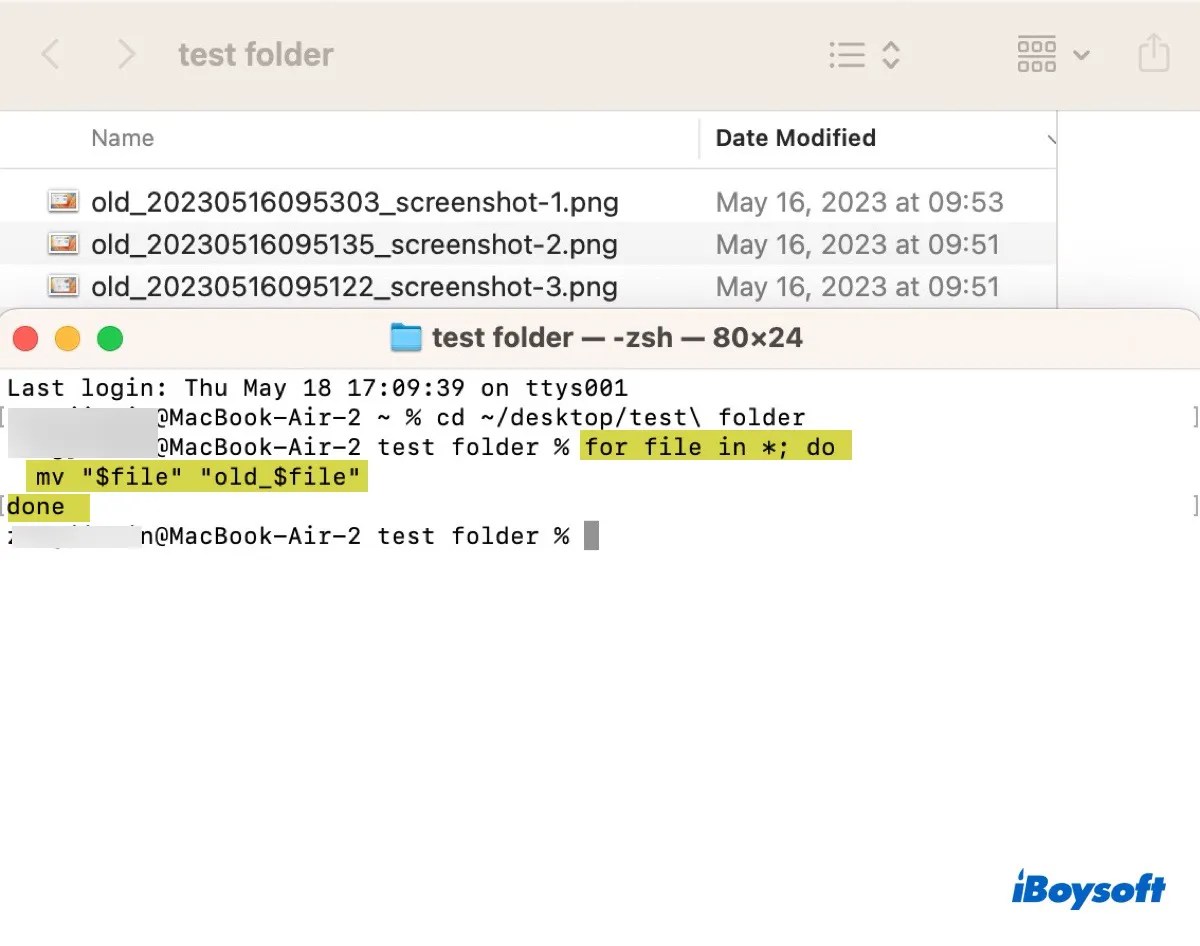The height and width of the screenshot is (946, 1200).
Task: Select the highlighted screenshot-2.png row
Action: (x=354, y=244)
